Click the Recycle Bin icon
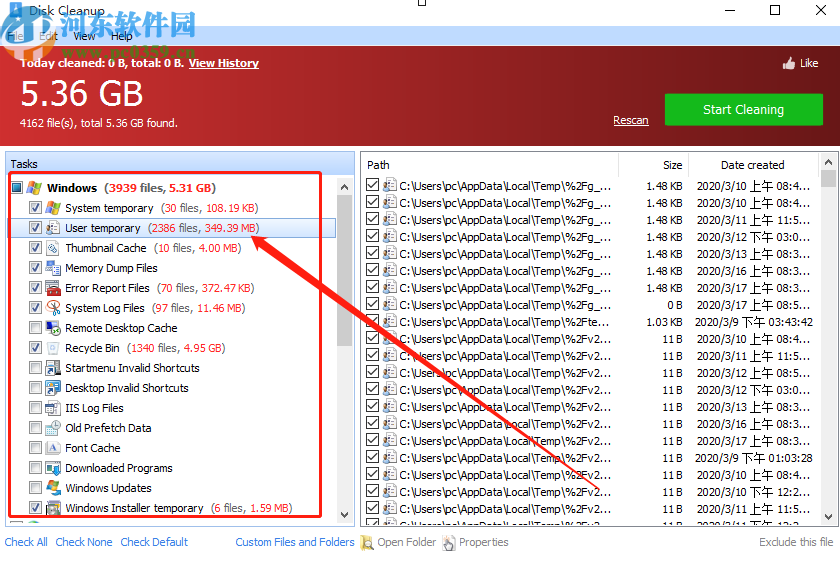The image size is (840, 561). pyautogui.click(x=53, y=348)
